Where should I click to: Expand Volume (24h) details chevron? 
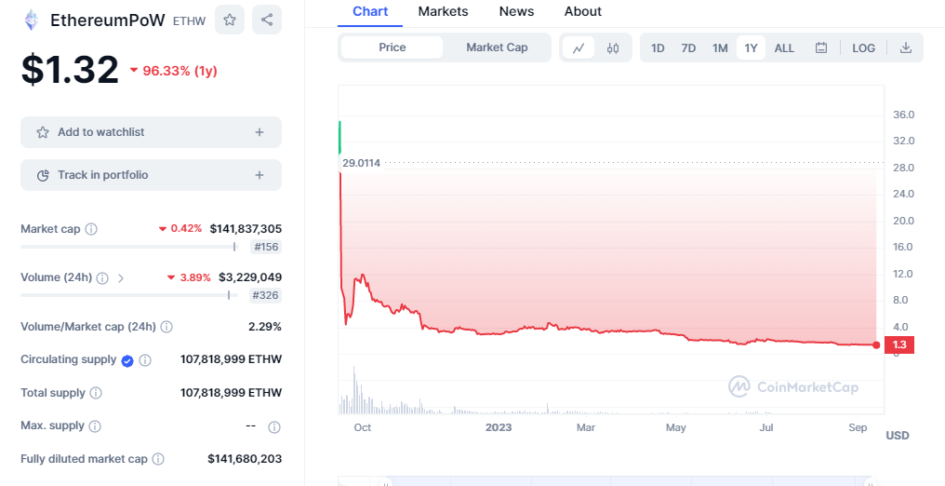(121, 278)
